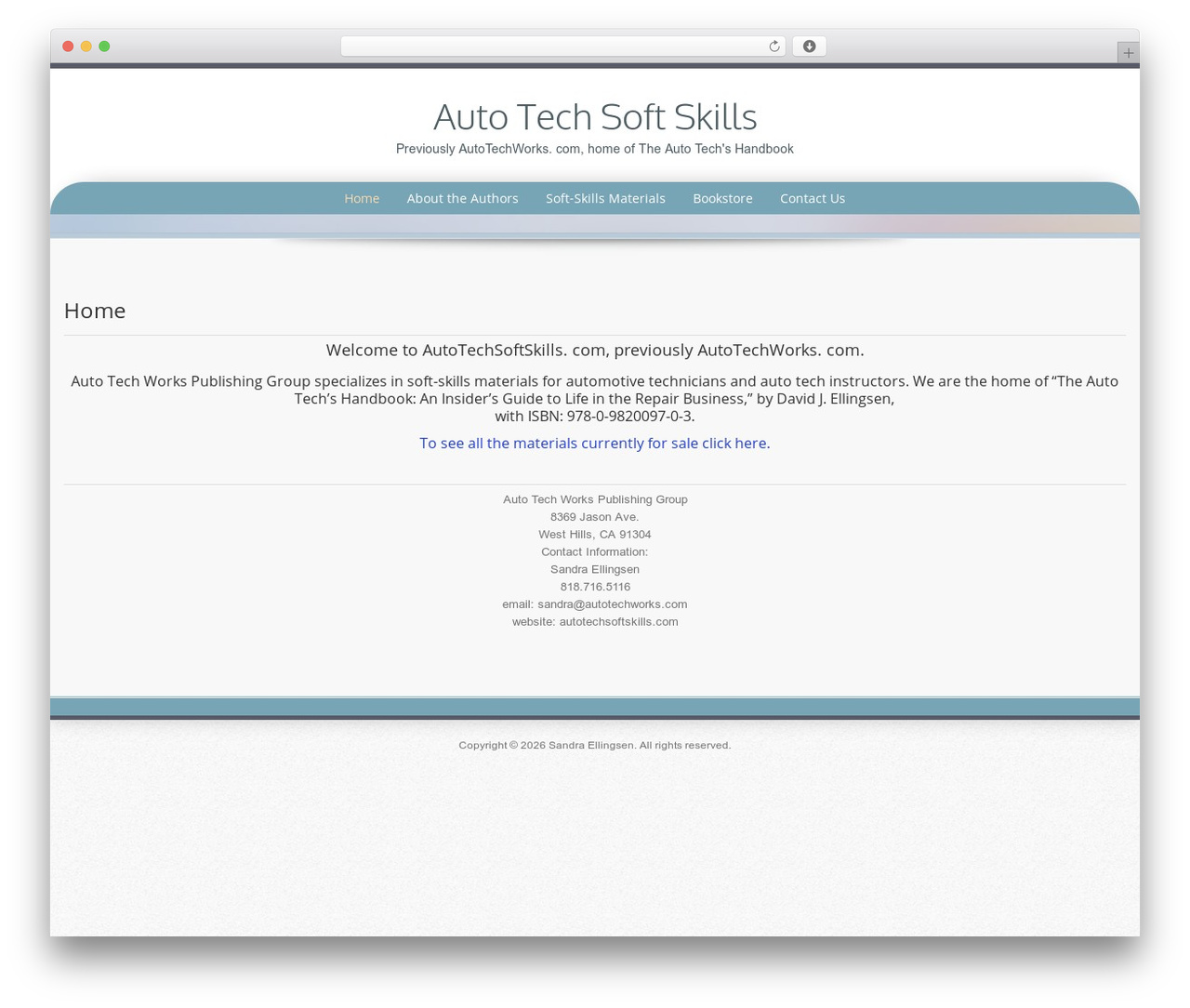Add a new tab with the plus button
The width and height of the screenshot is (1190, 1008).
coord(1128,53)
